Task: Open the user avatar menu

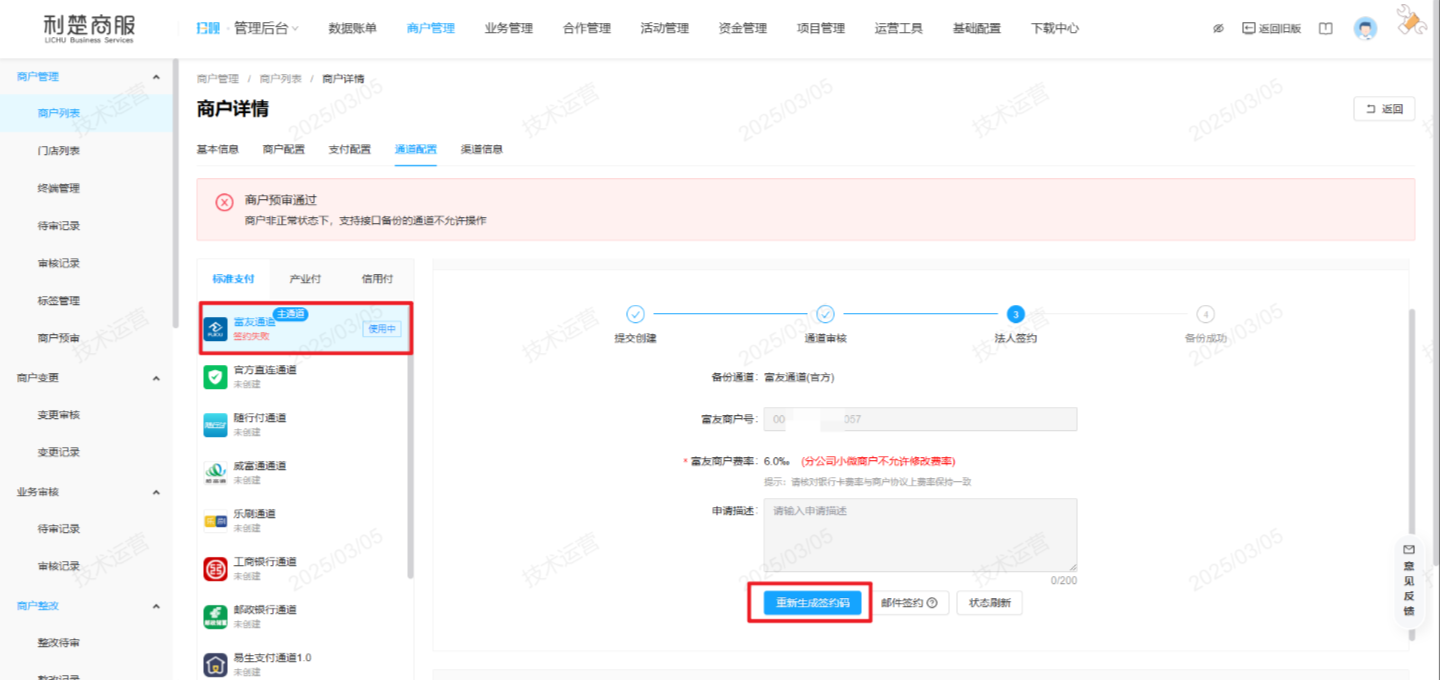Action: coord(1365,29)
